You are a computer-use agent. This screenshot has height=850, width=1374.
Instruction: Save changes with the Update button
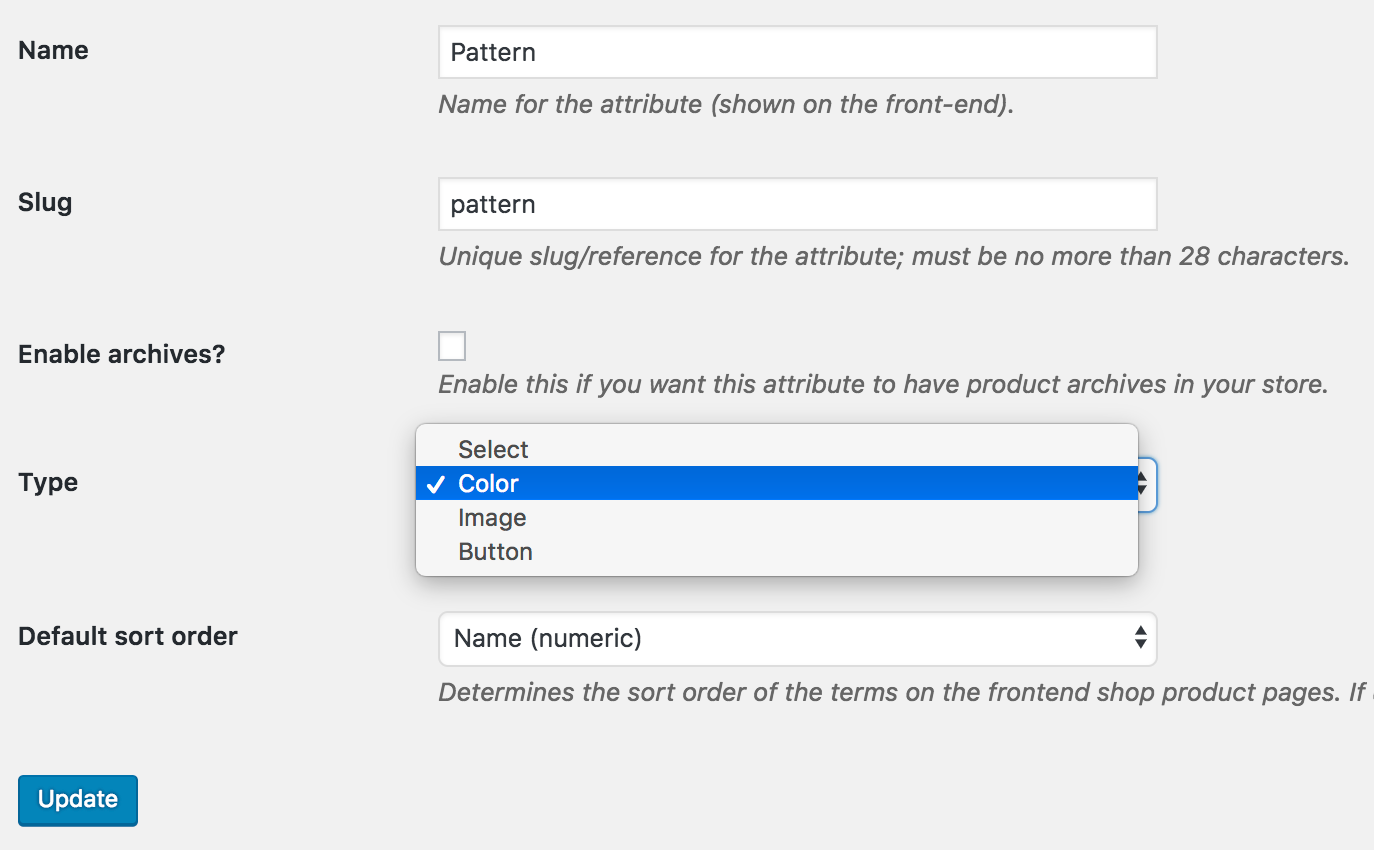(x=77, y=800)
